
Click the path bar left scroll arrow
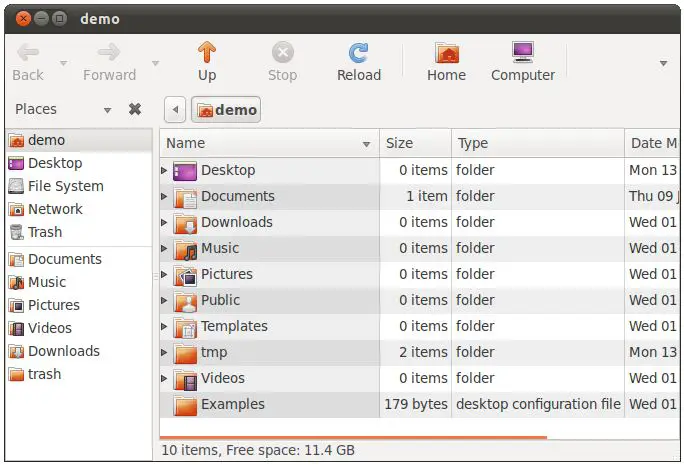(175, 110)
